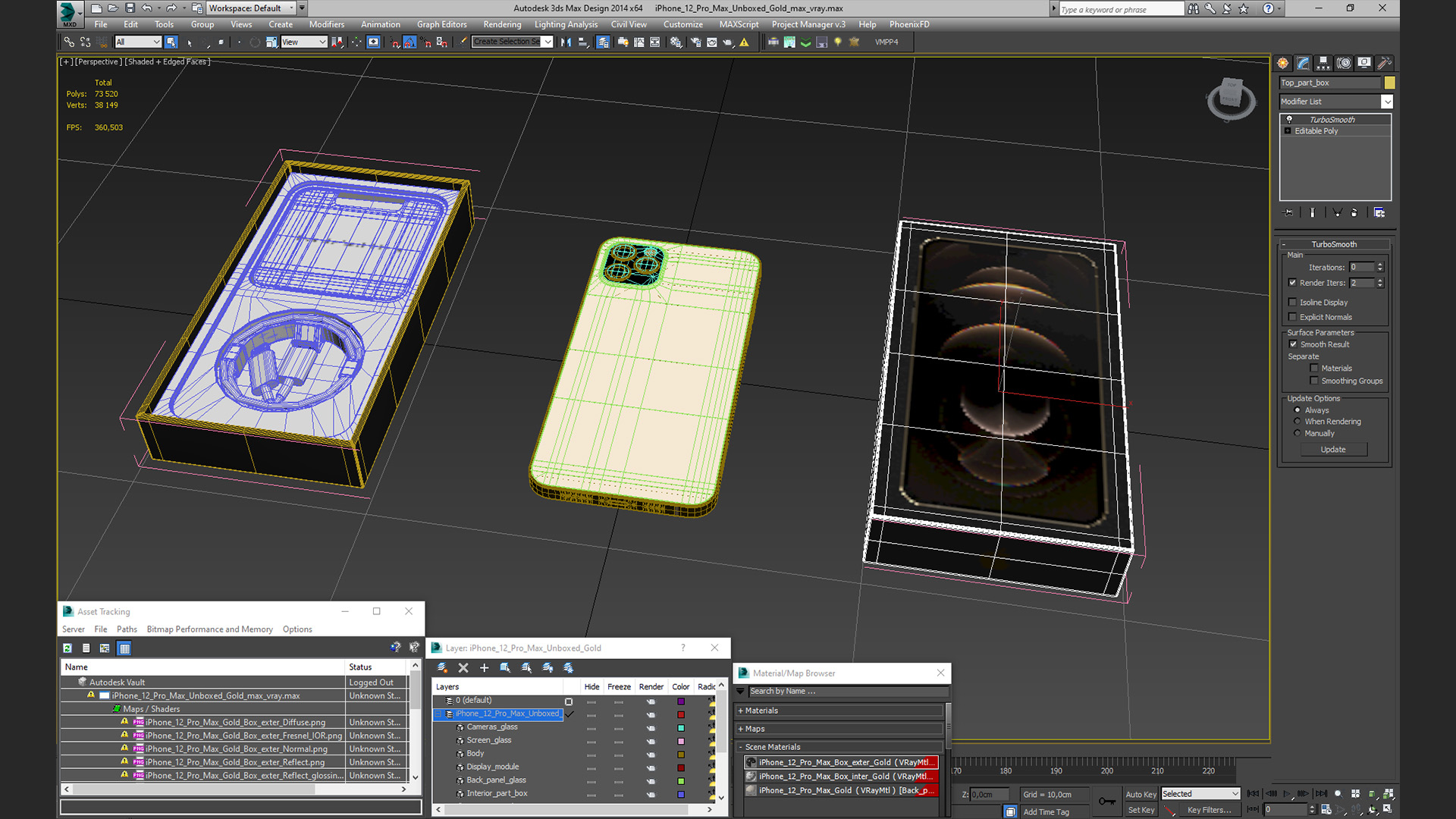Open reference coordinate View dropdown
The height and width of the screenshot is (819, 1456).
point(303,42)
